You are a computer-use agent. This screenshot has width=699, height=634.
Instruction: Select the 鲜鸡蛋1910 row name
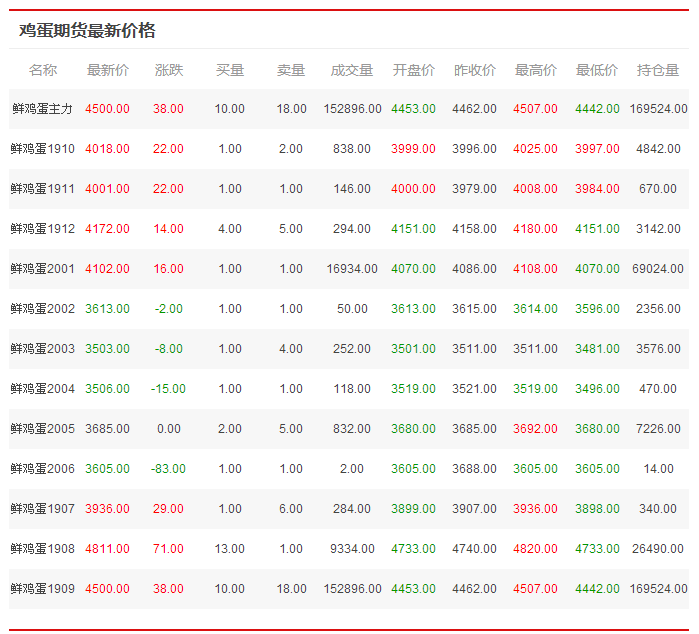tap(42, 149)
